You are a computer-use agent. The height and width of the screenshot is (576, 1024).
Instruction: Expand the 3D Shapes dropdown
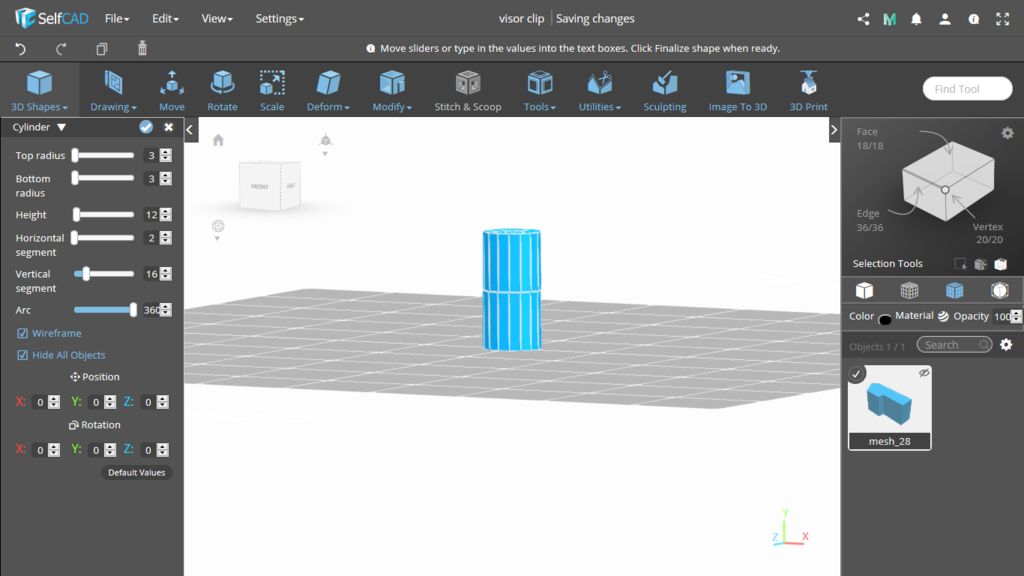coord(39,90)
